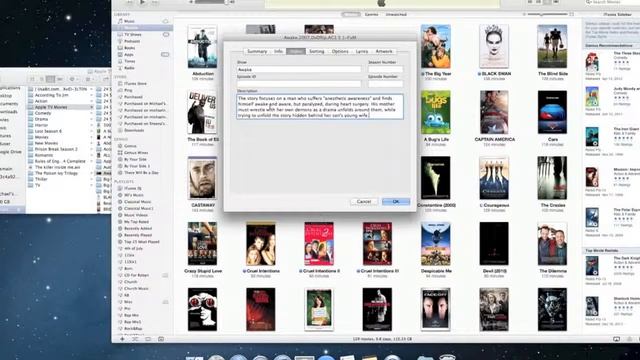Select the Apple TV Movies folder in Finder
Screen dimensions: 640x360
(60, 107)
